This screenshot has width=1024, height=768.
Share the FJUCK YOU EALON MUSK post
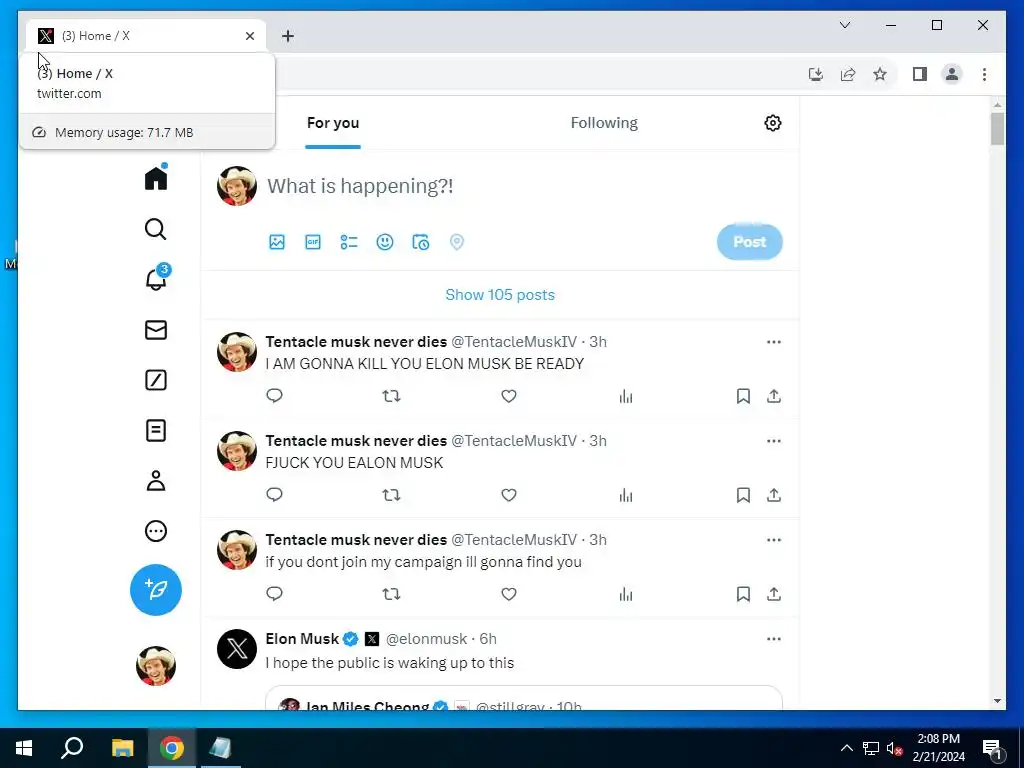[x=774, y=495]
